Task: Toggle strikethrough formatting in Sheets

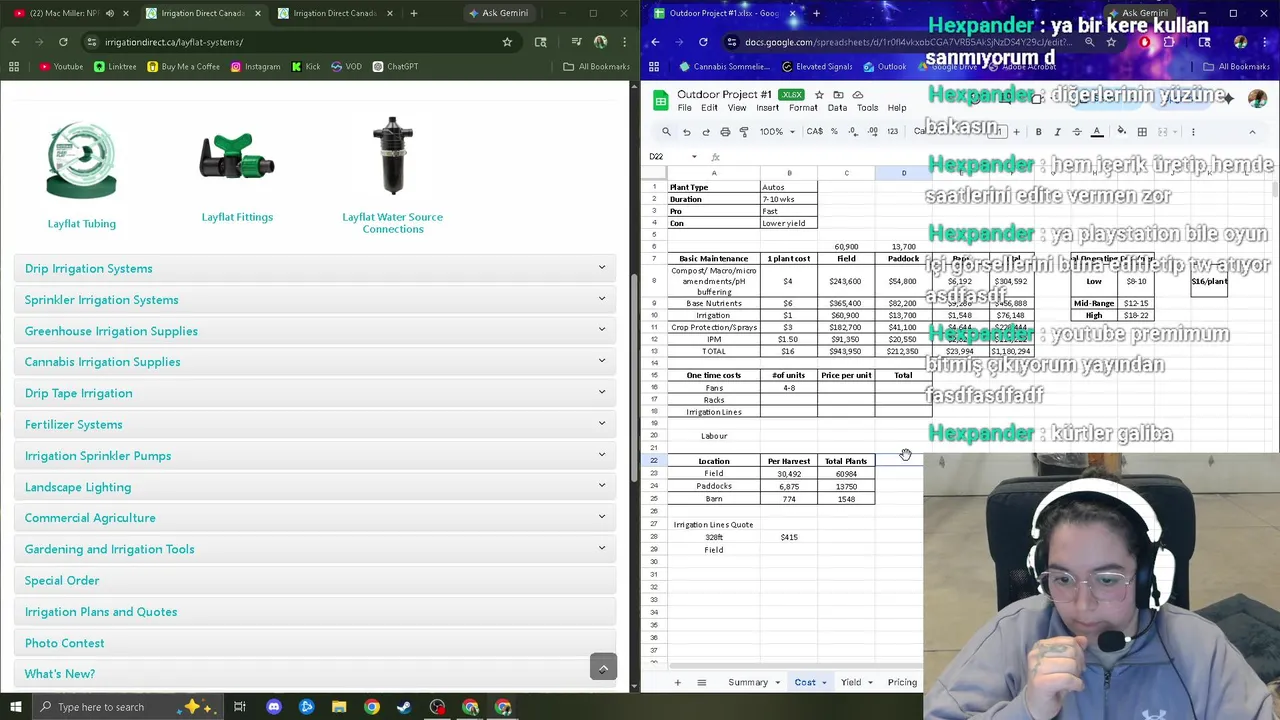Action: tap(1077, 132)
